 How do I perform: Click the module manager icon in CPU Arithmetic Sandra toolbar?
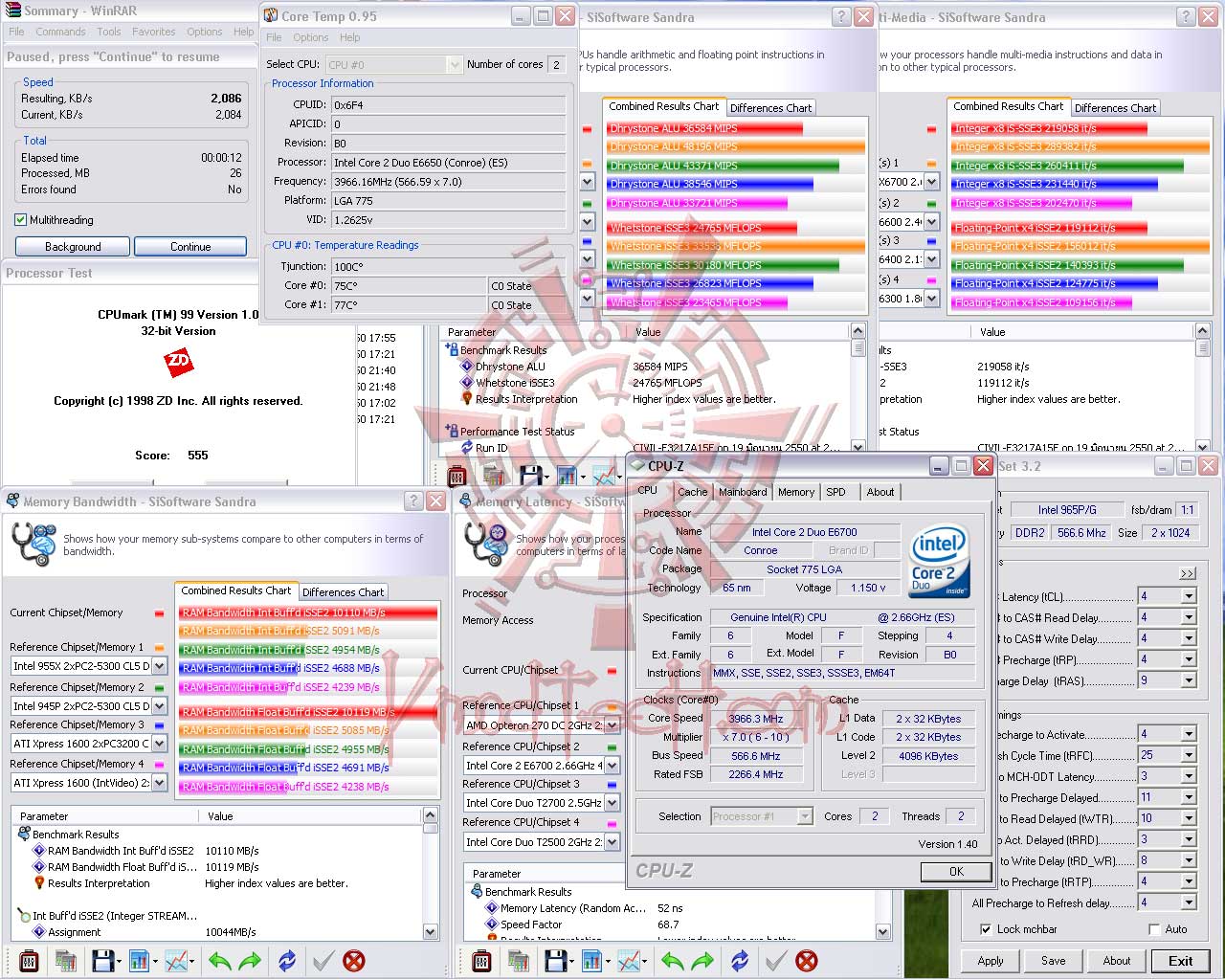tap(457, 475)
